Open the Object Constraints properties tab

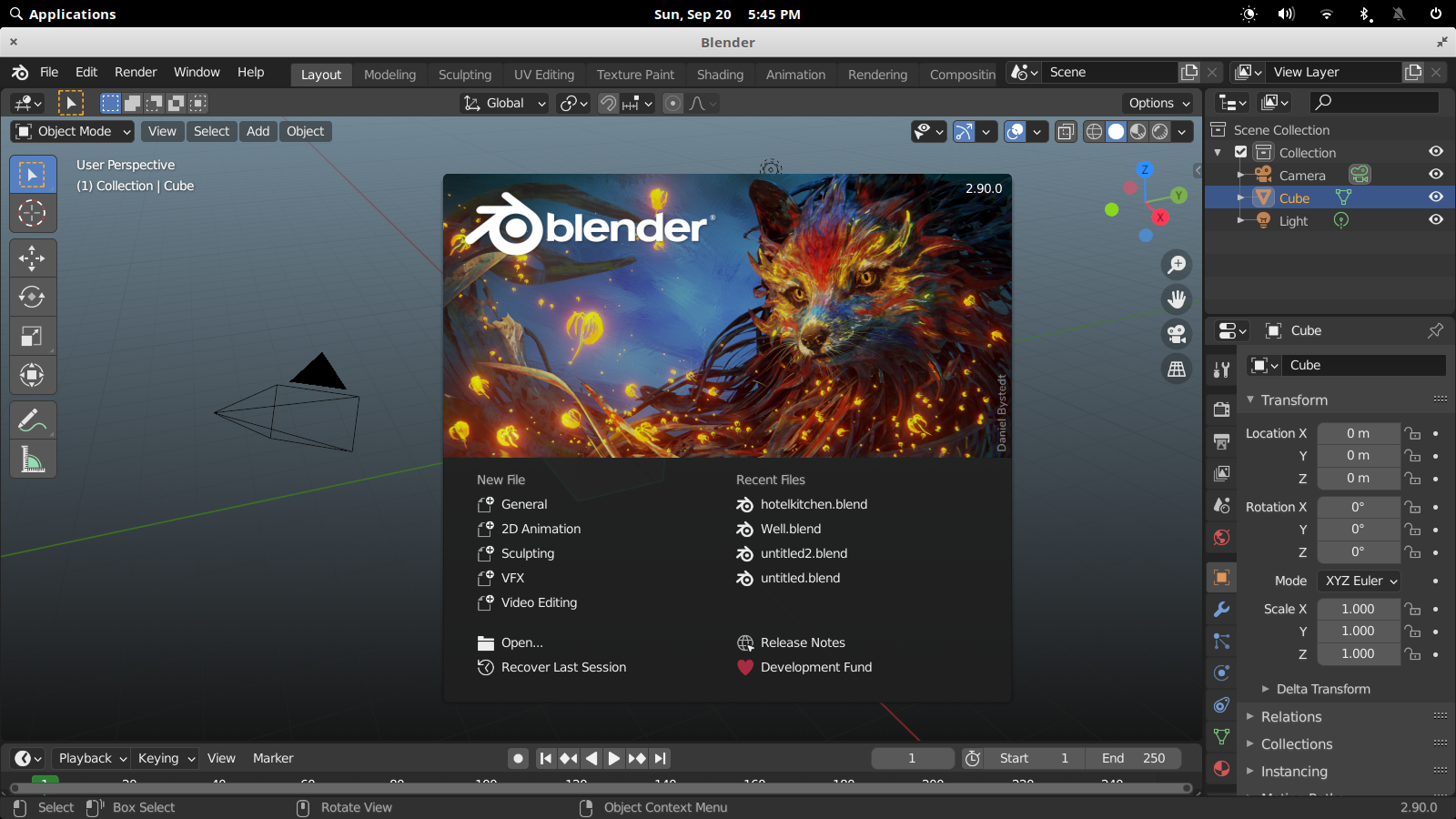pos(1221,705)
